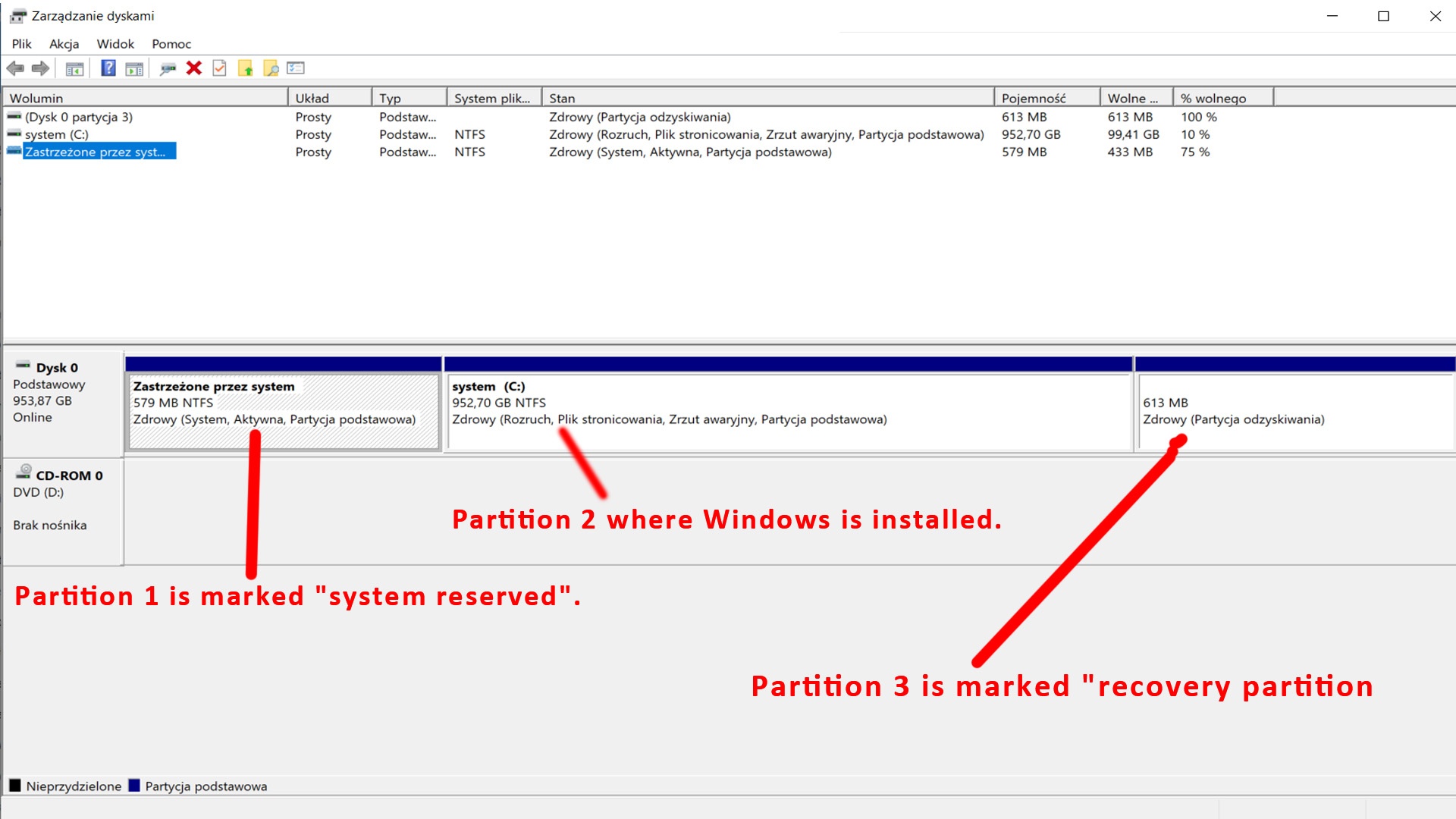Select the 613 MB recovery partition block
The height and width of the screenshot is (819, 1456).
(1295, 404)
